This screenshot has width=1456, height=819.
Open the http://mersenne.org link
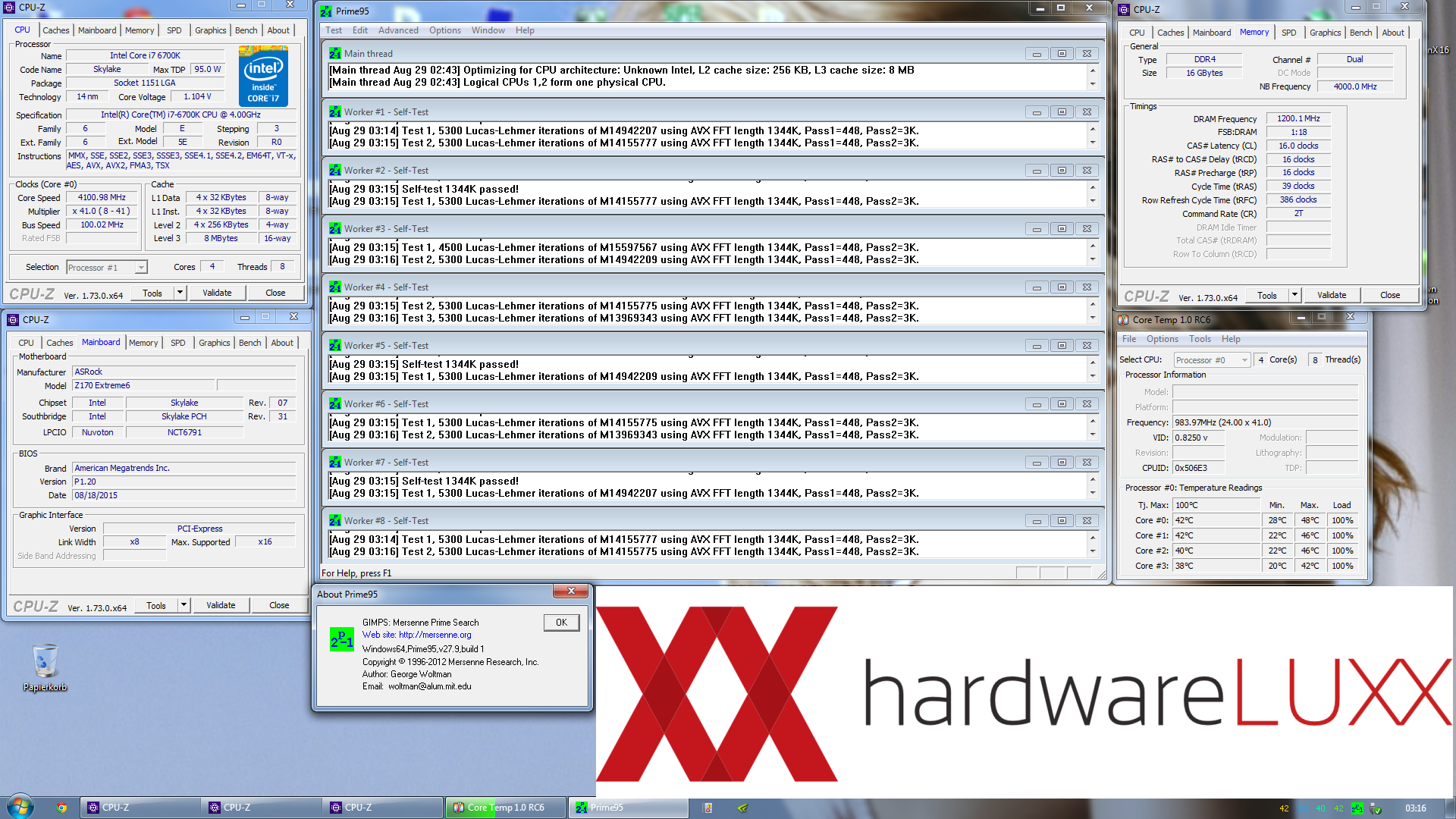pos(435,635)
